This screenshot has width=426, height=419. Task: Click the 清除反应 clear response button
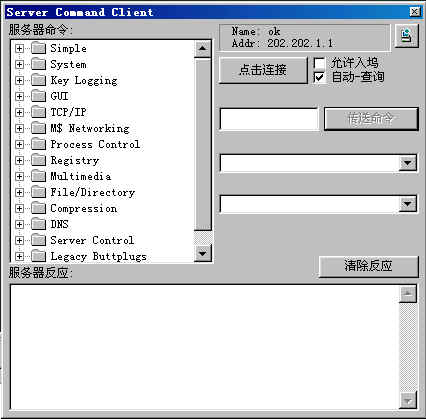368,266
